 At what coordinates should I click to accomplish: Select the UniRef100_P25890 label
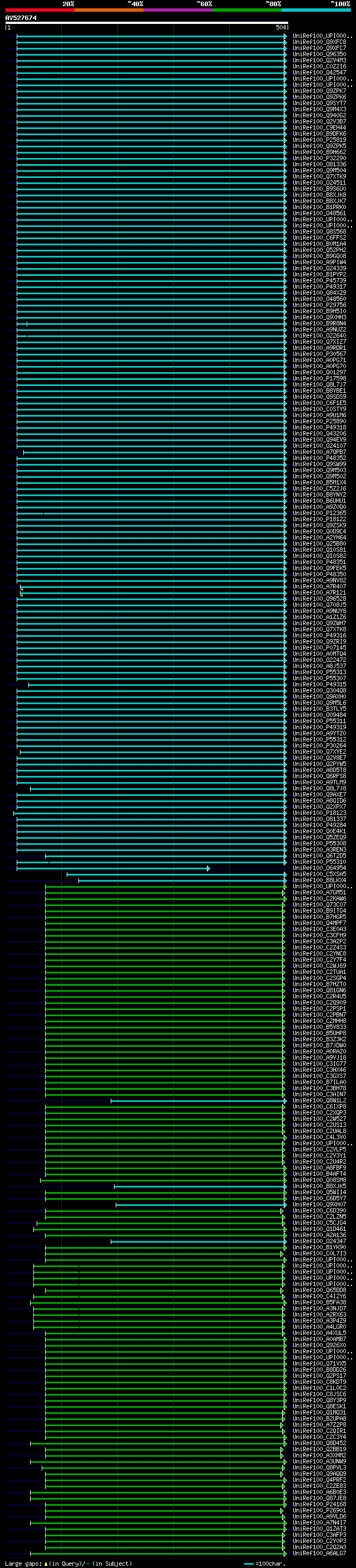click(x=319, y=421)
